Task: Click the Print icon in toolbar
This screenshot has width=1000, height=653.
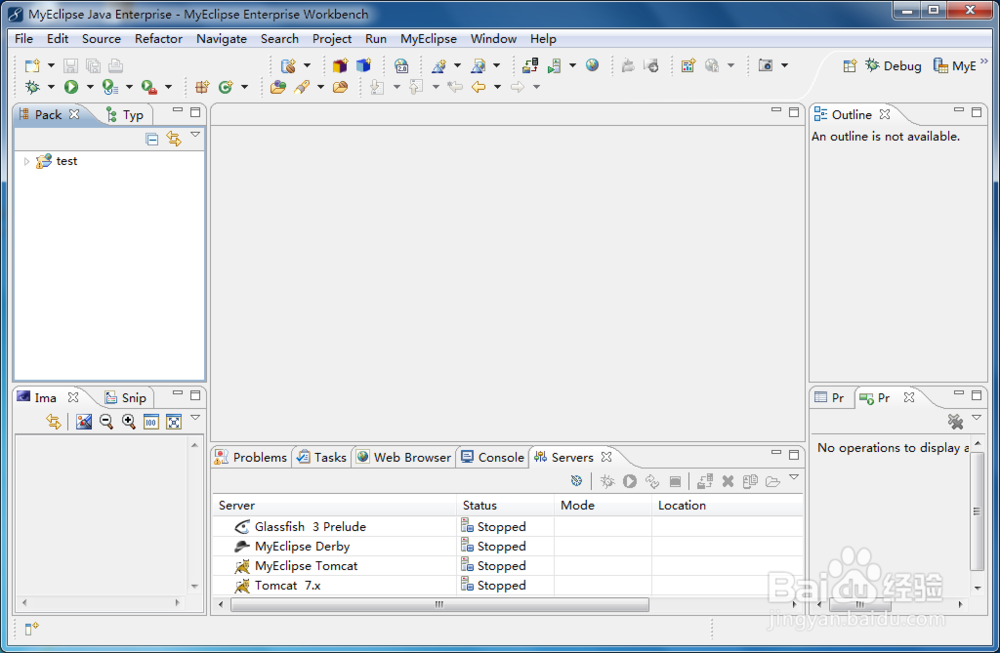Action: tap(115, 66)
